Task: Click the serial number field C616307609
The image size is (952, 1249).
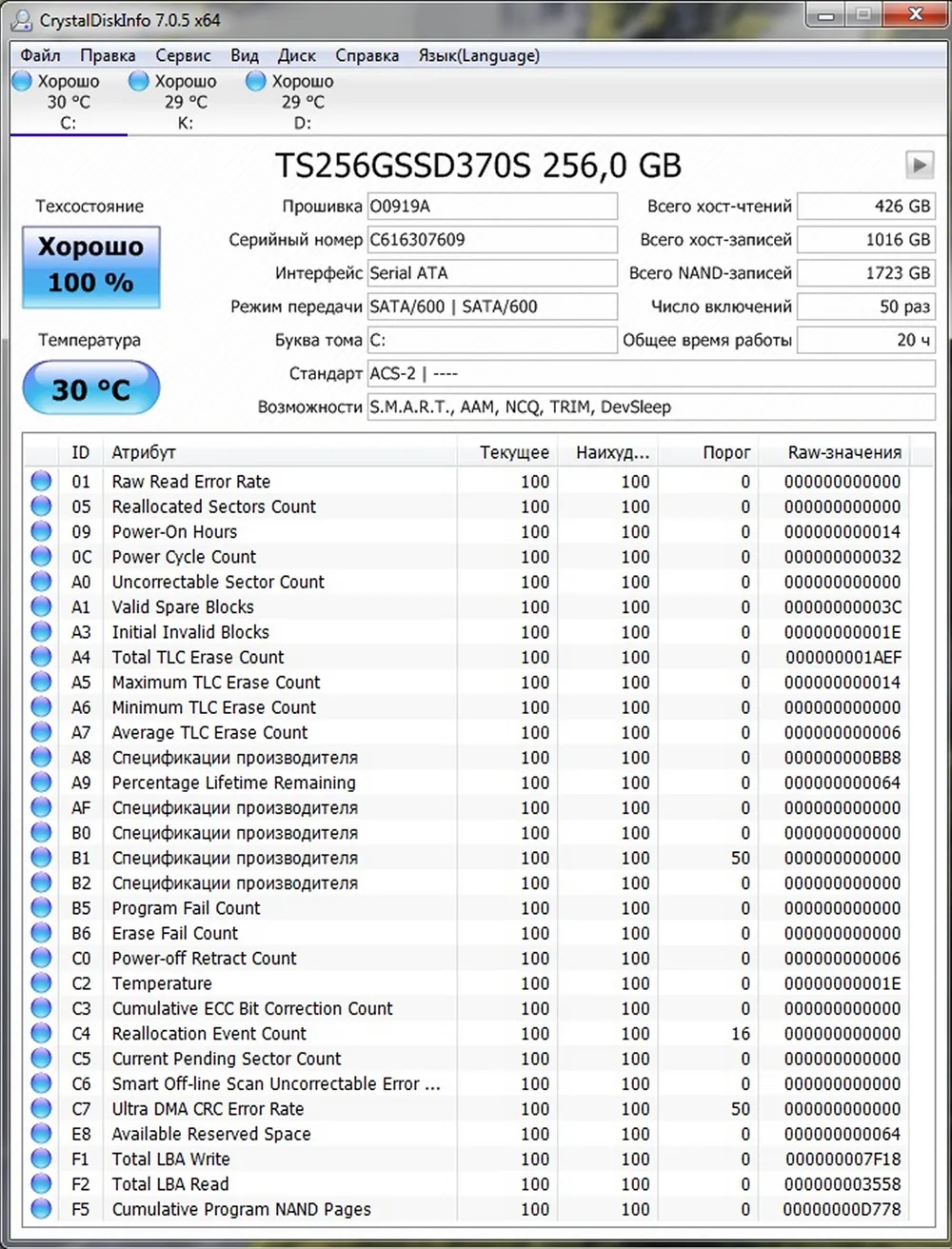Action: tap(492, 240)
